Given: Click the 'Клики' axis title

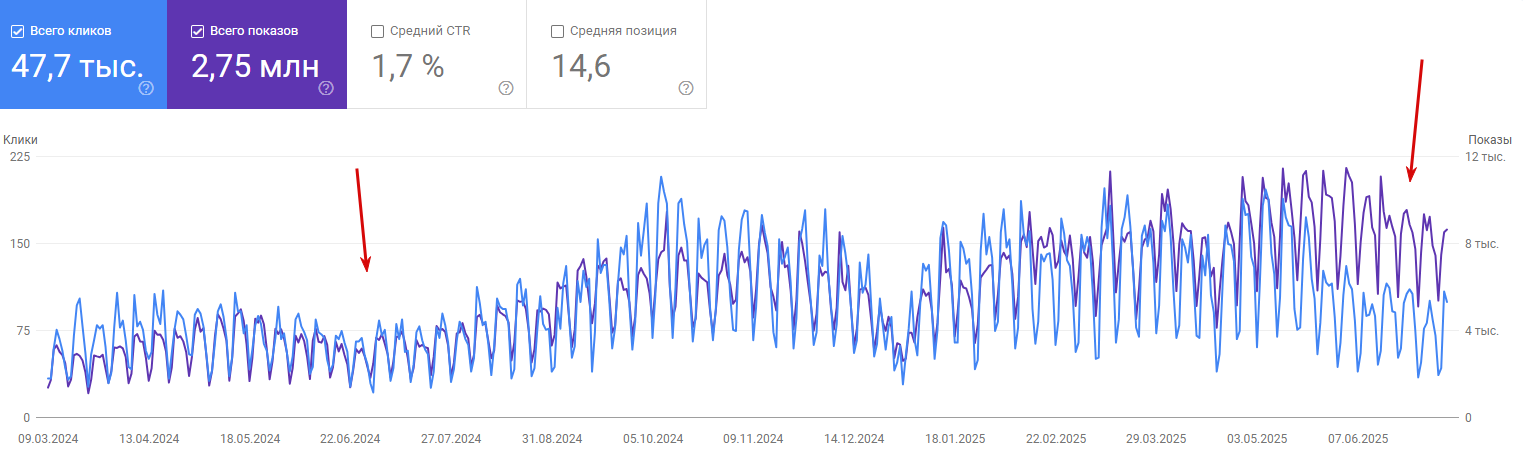Looking at the screenshot, I should tap(20, 140).
